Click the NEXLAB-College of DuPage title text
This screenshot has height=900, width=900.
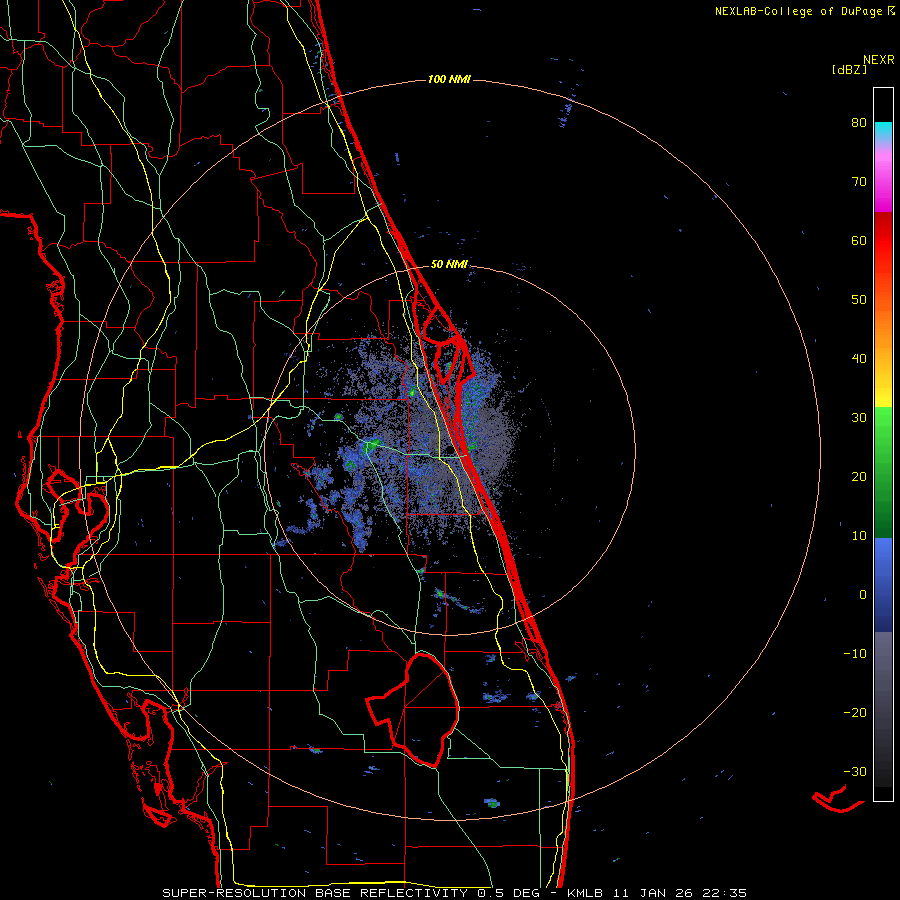coord(798,11)
